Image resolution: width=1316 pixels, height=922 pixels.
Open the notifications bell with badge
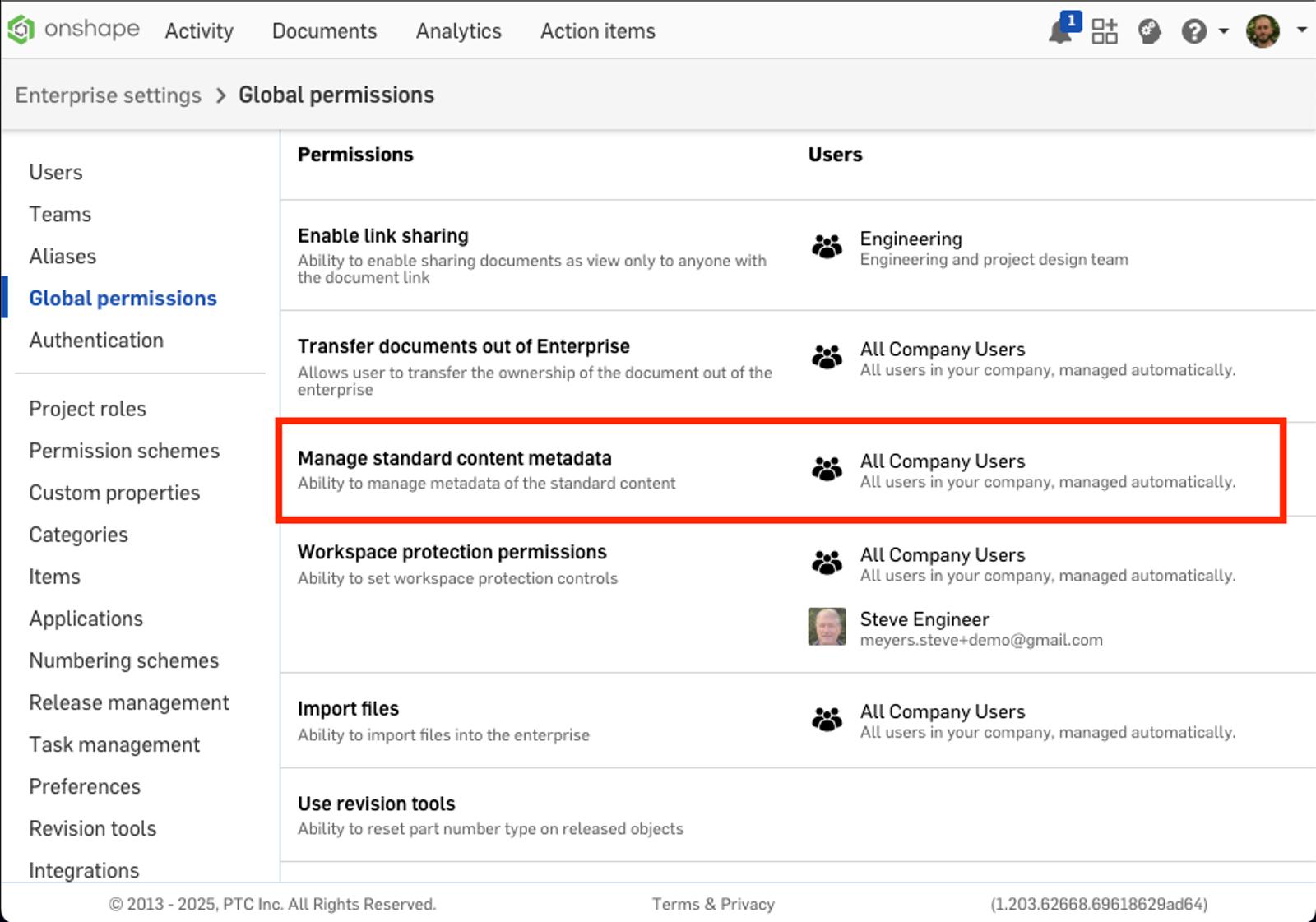1060,33
